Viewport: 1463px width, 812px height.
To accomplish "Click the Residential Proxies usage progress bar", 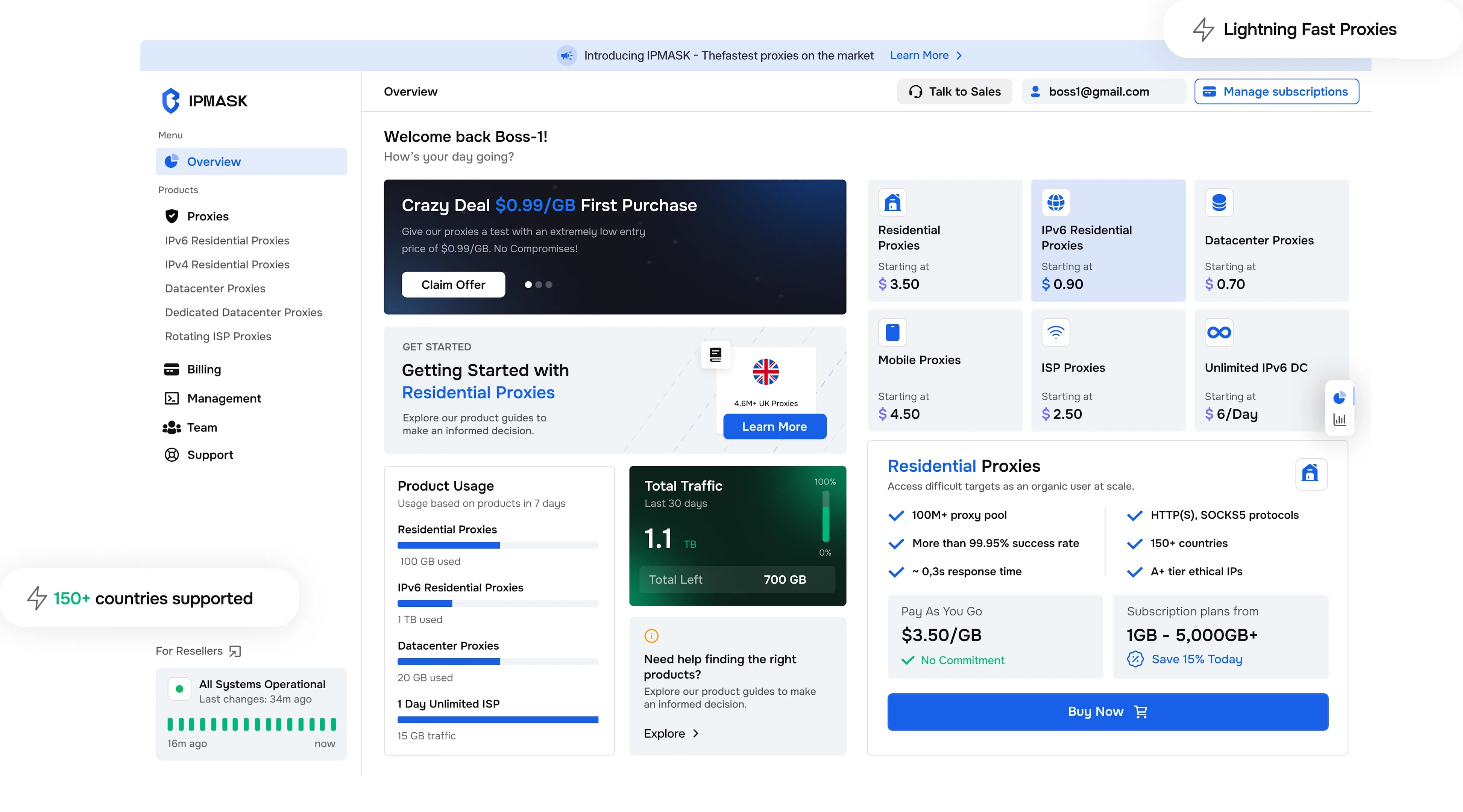I will (x=498, y=546).
